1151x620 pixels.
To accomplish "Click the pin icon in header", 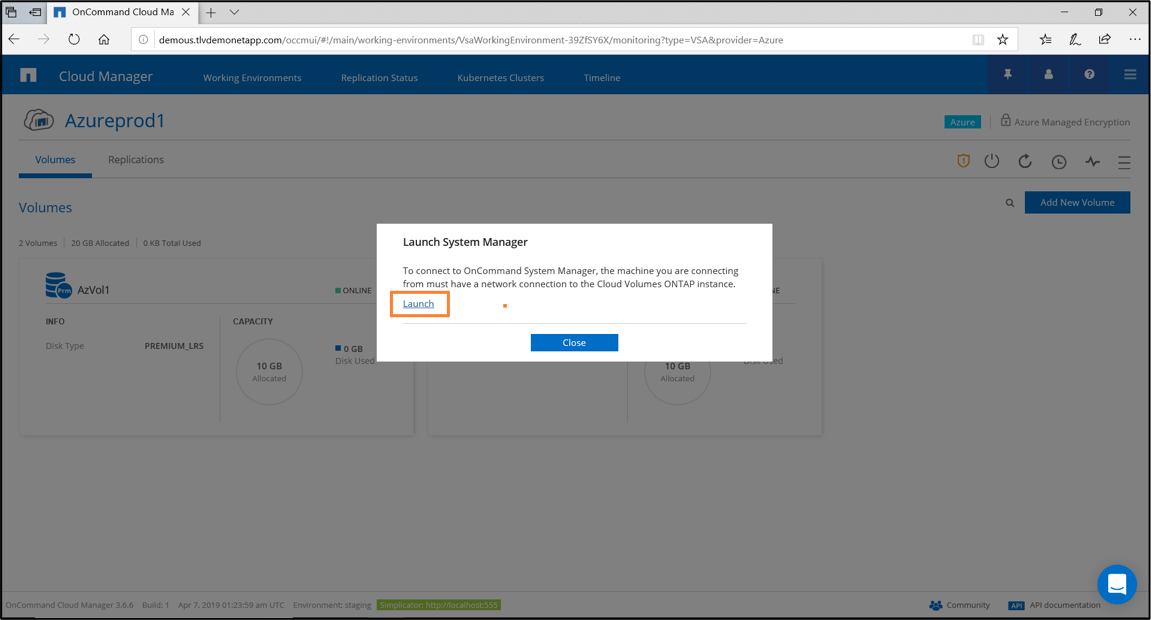I will point(1007,75).
